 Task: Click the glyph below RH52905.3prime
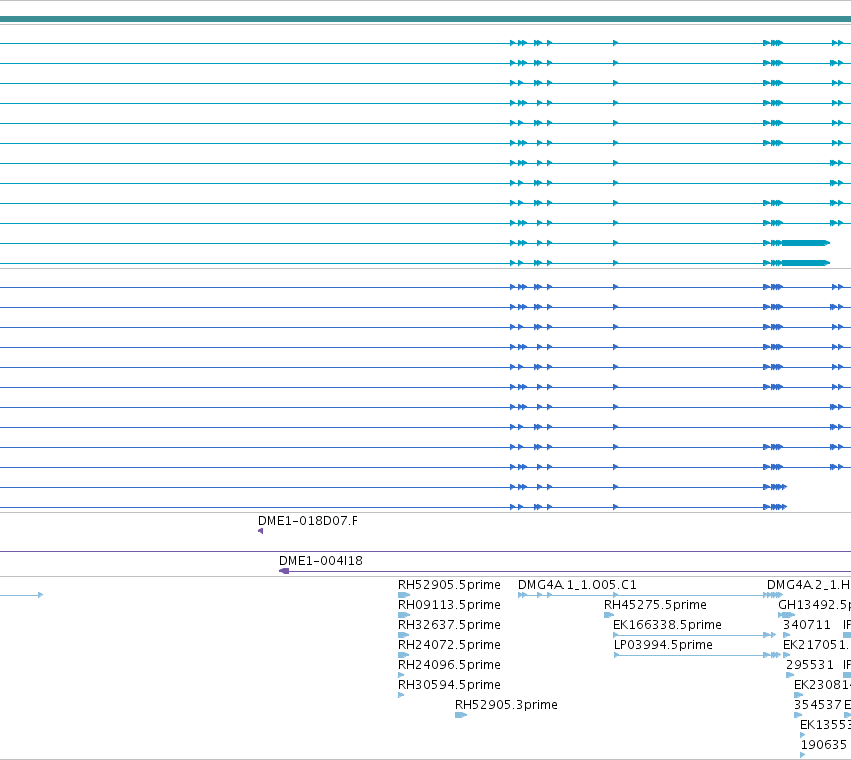[x=461, y=715]
